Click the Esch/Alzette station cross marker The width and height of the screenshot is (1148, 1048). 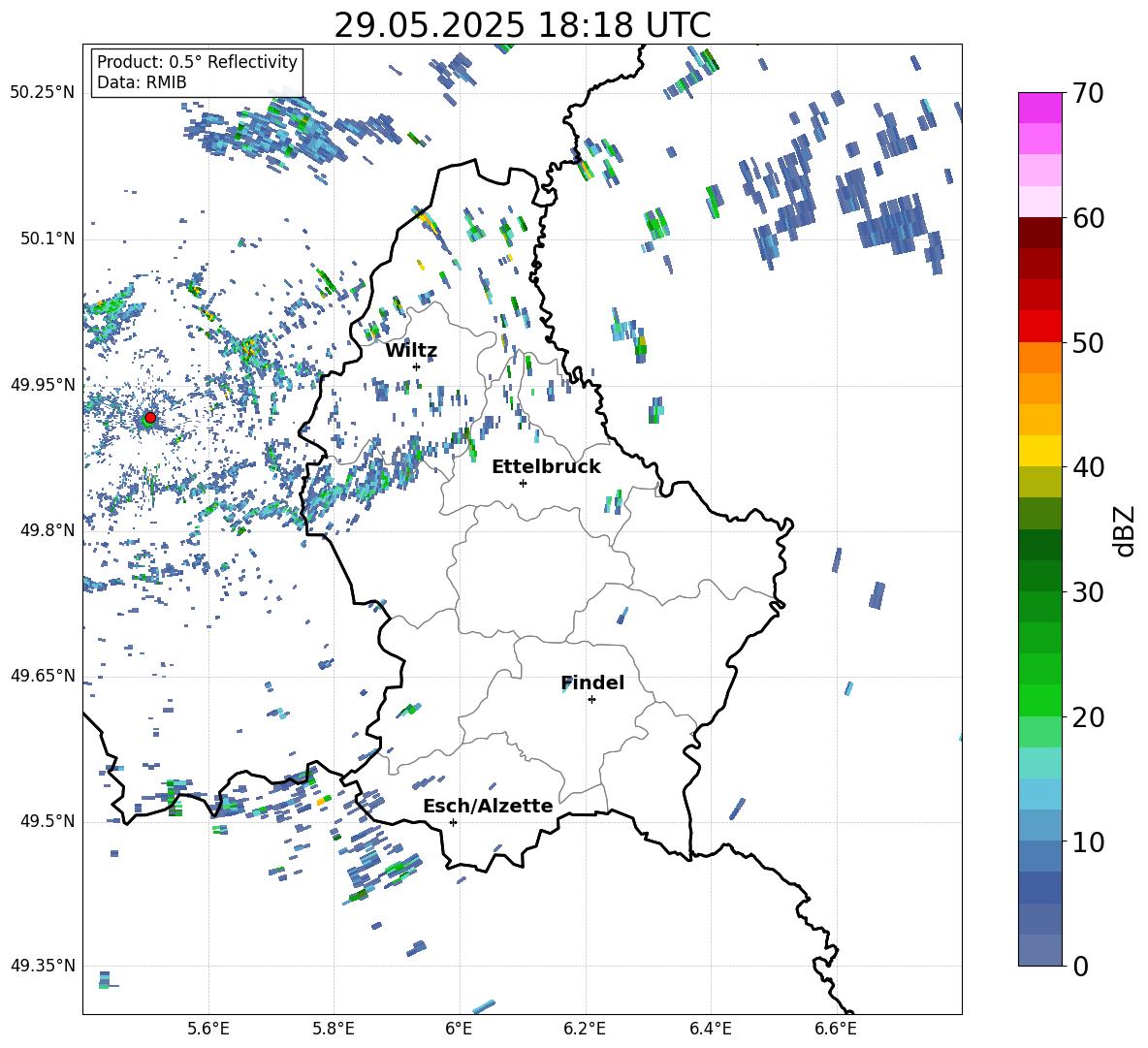453,822
